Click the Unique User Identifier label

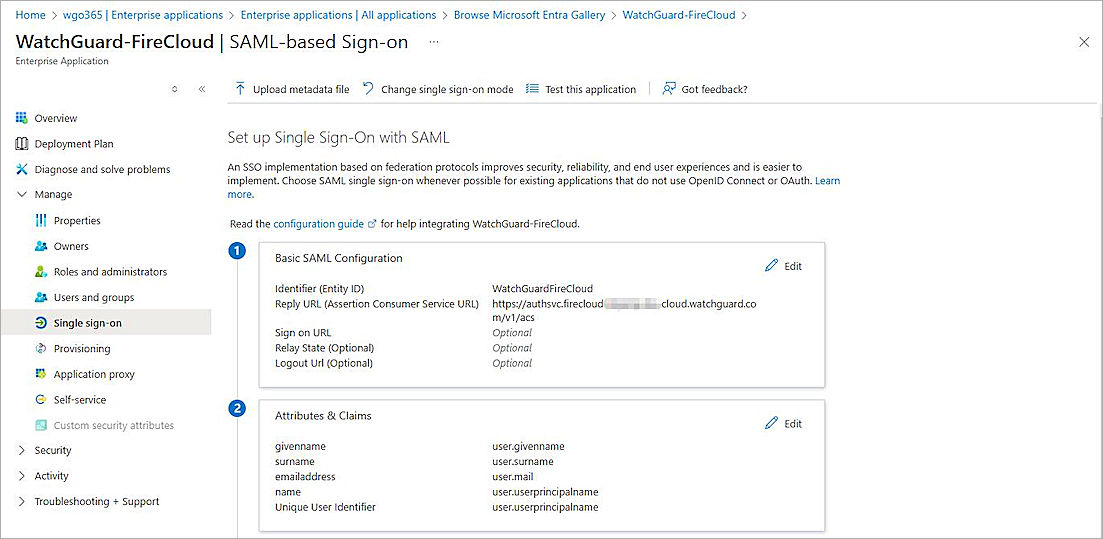point(325,507)
